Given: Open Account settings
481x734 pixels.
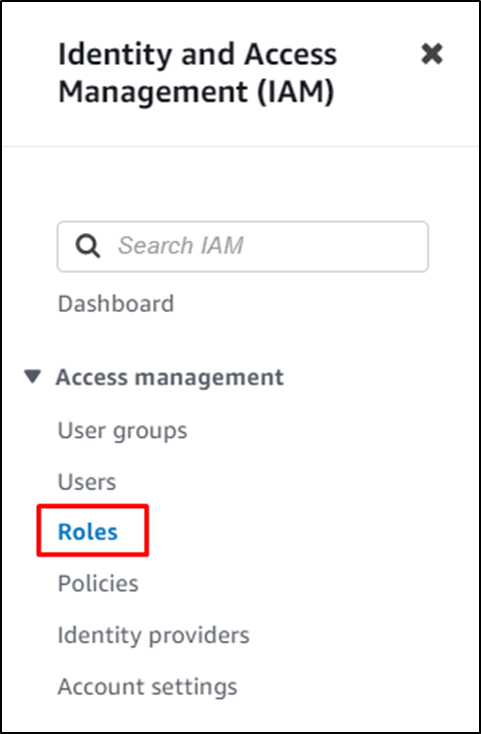Looking at the screenshot, I should [x=147, y=687].
